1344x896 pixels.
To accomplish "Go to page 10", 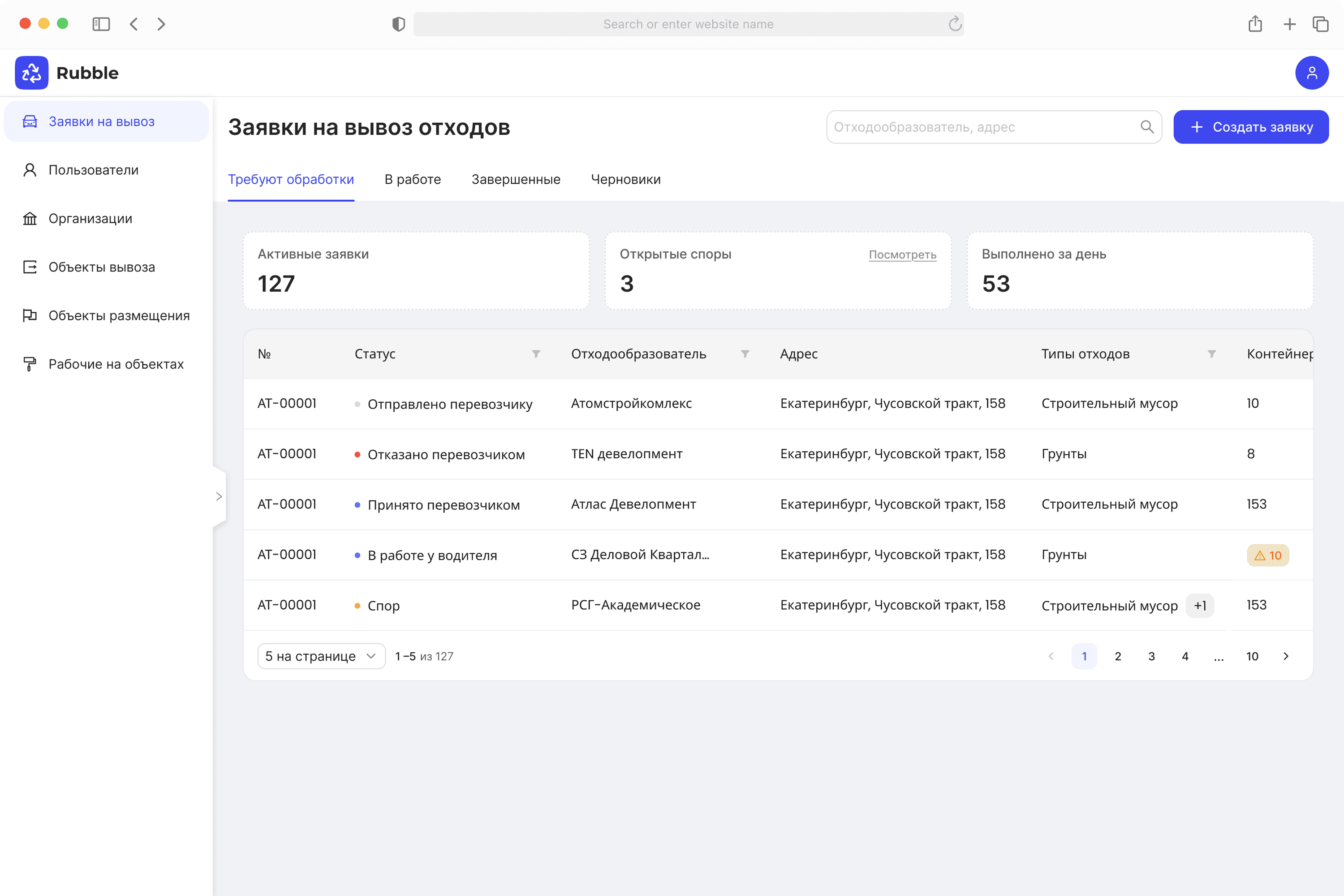I will (x=1252, y=656).
